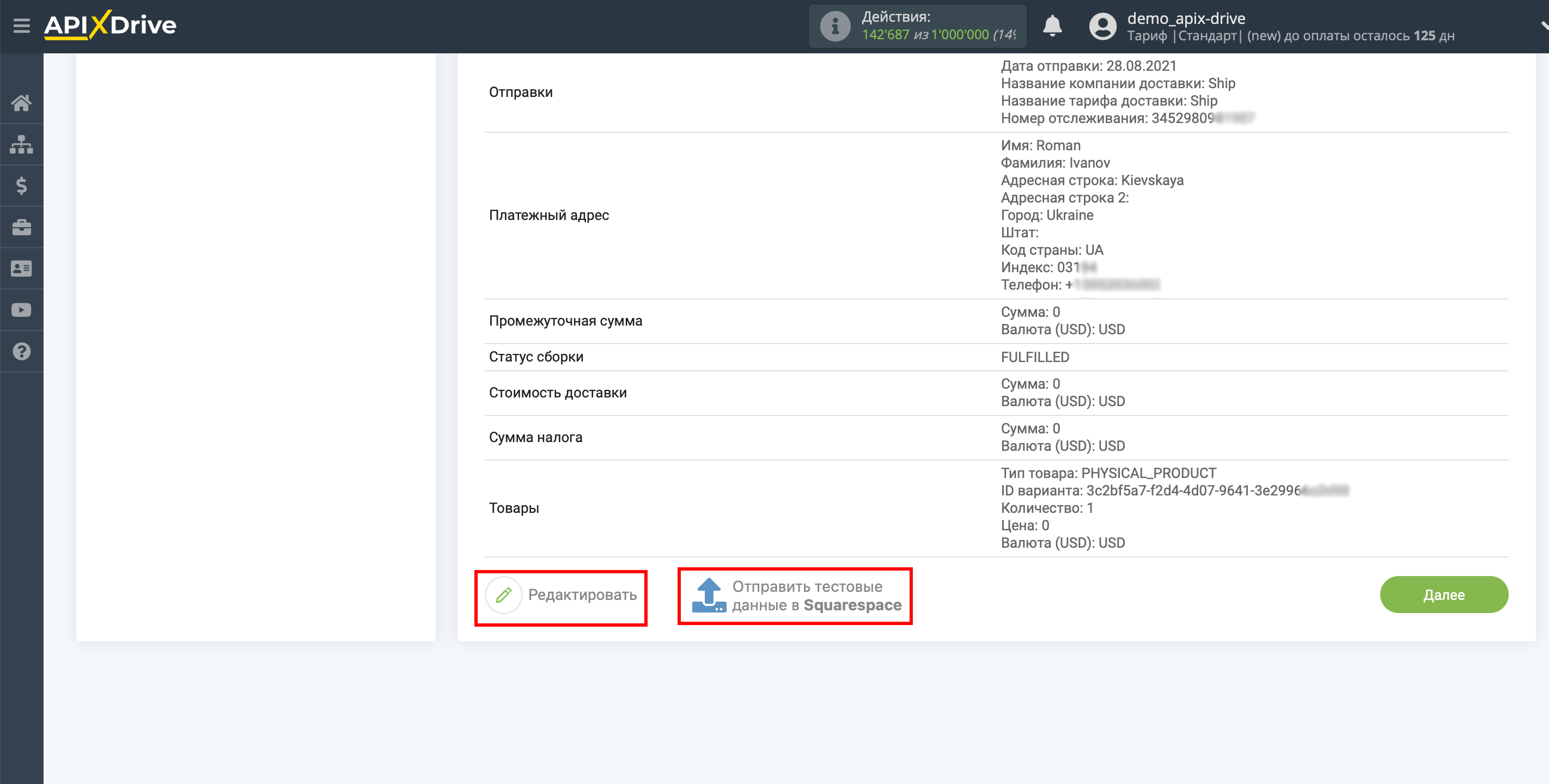Click the Номер отслеживания value

click(1203, 119)
